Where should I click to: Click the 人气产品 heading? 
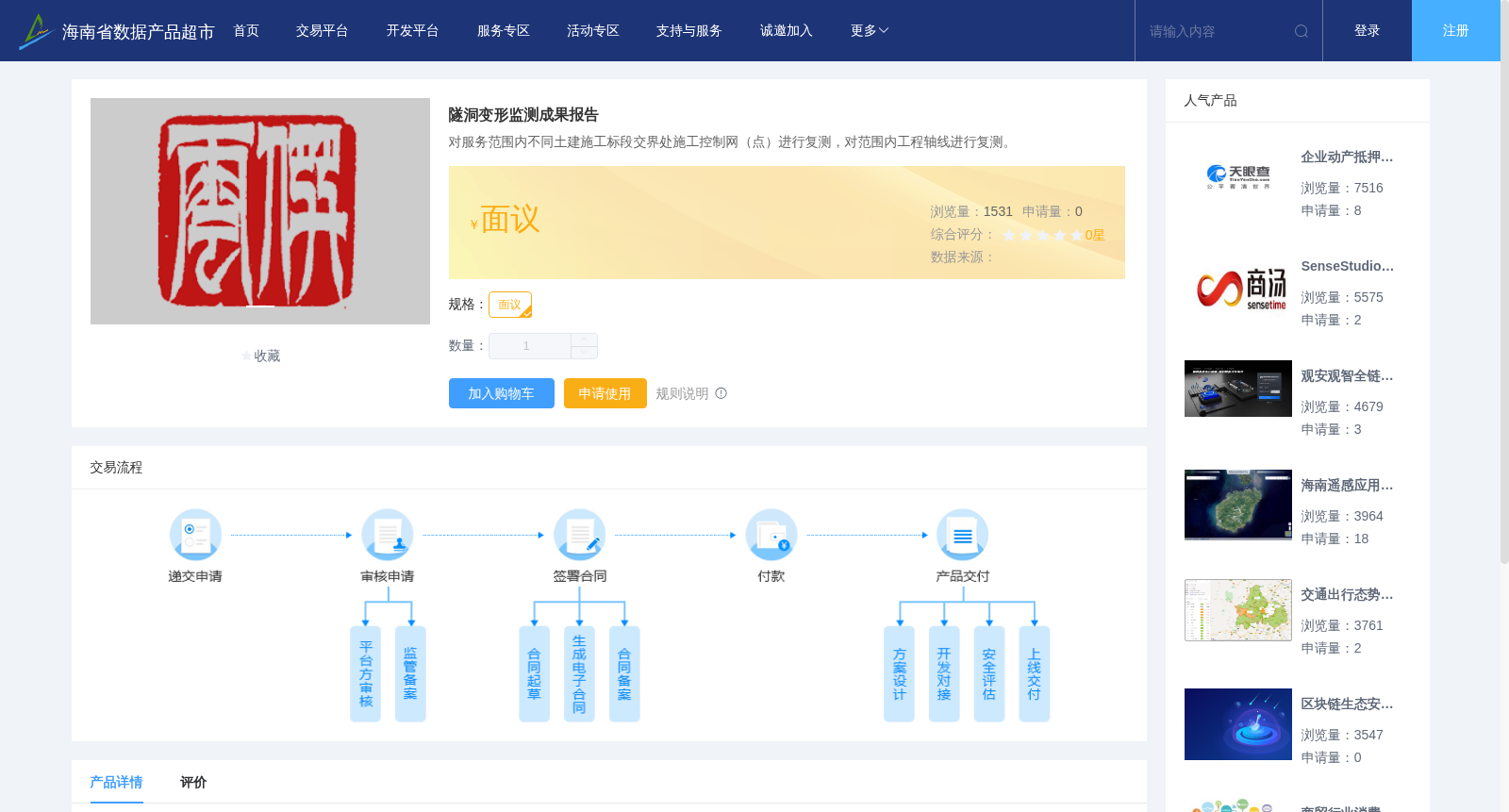pyautogui.click(x=1210, y=101)
